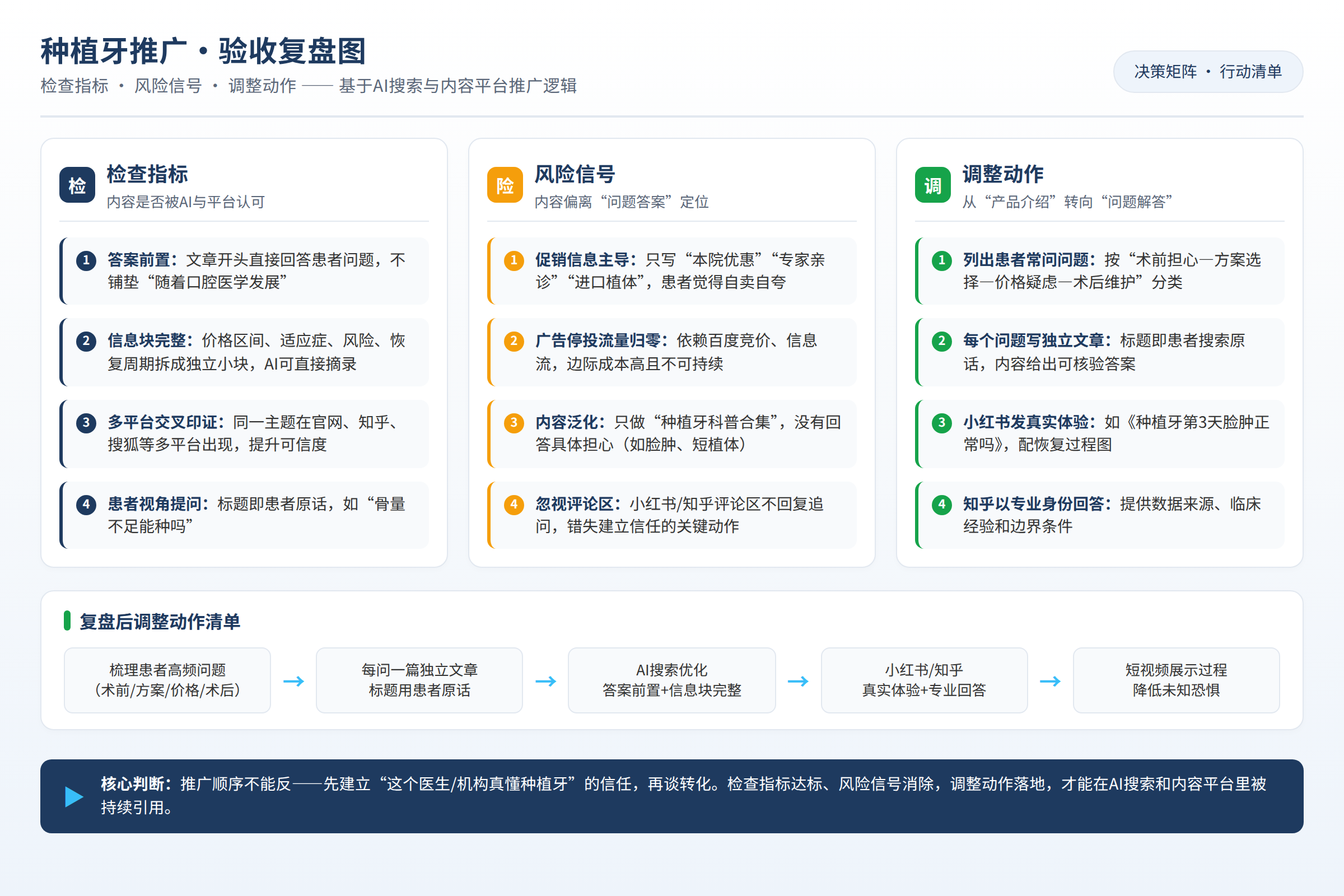Choose the 小红书发真实体验 action card

pyautogui.click(x=1099, y=433)
